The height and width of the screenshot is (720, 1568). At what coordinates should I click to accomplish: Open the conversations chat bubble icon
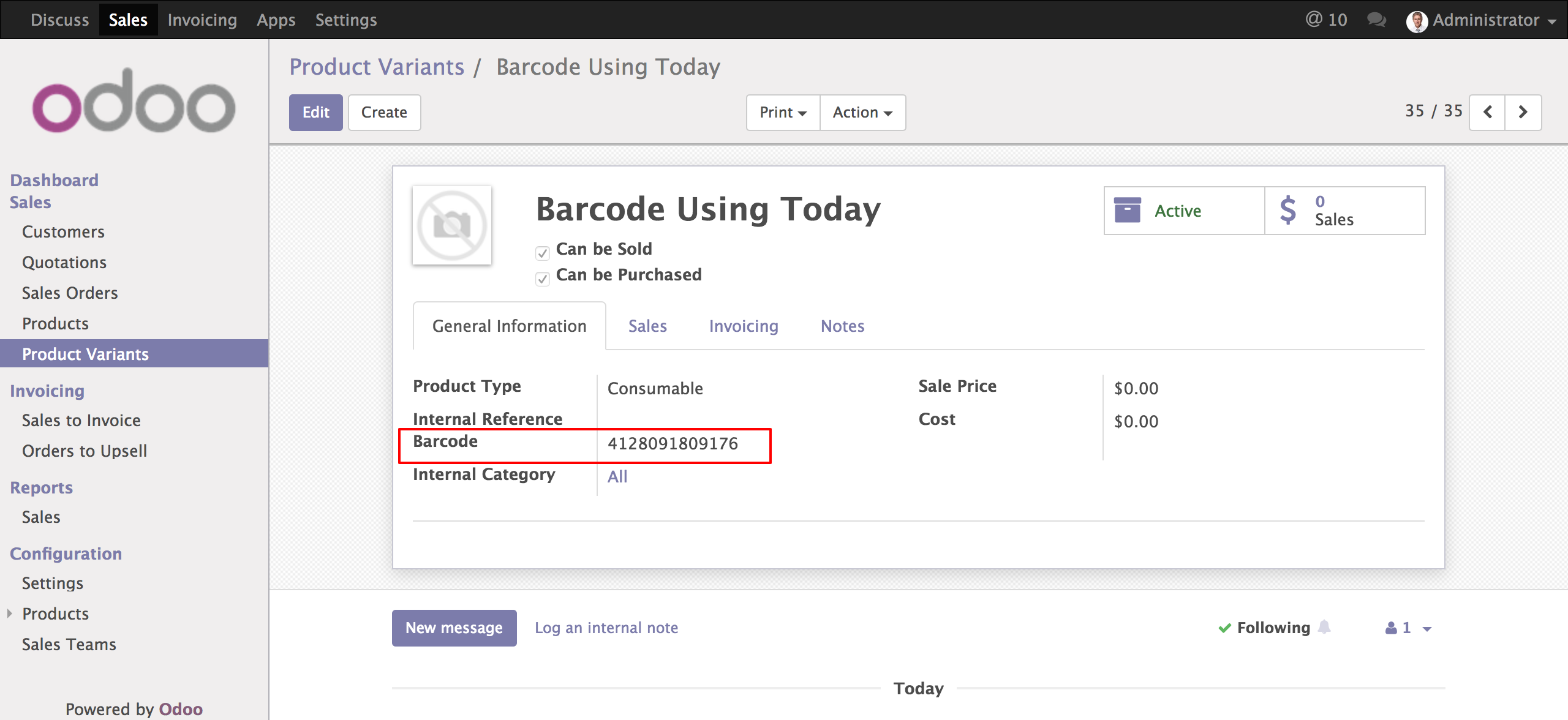[x=1376, y=20]
